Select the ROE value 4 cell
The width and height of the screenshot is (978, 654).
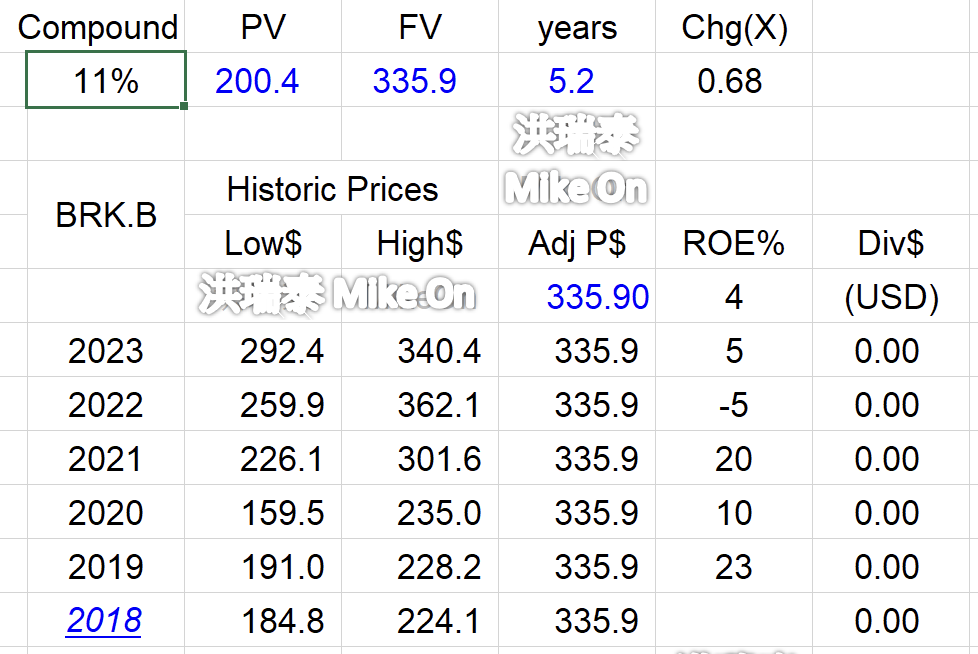coord(734,297)
